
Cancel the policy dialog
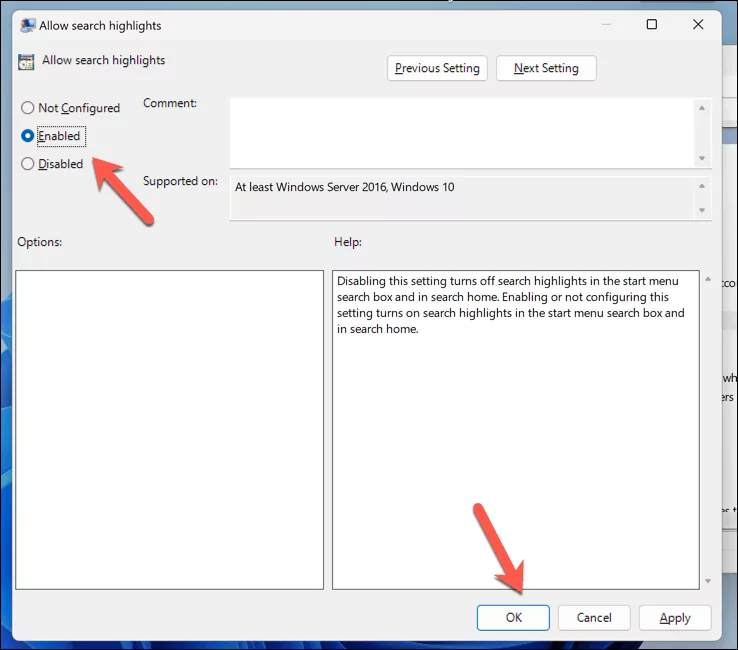(594, 618)
